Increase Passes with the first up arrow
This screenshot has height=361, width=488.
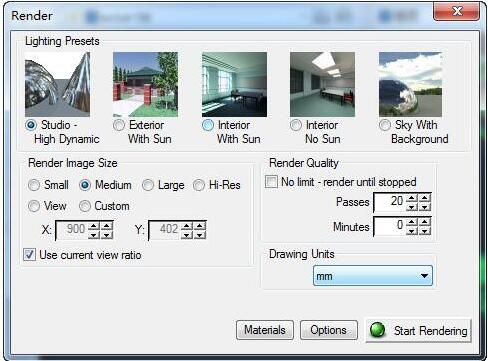[412, 198]
